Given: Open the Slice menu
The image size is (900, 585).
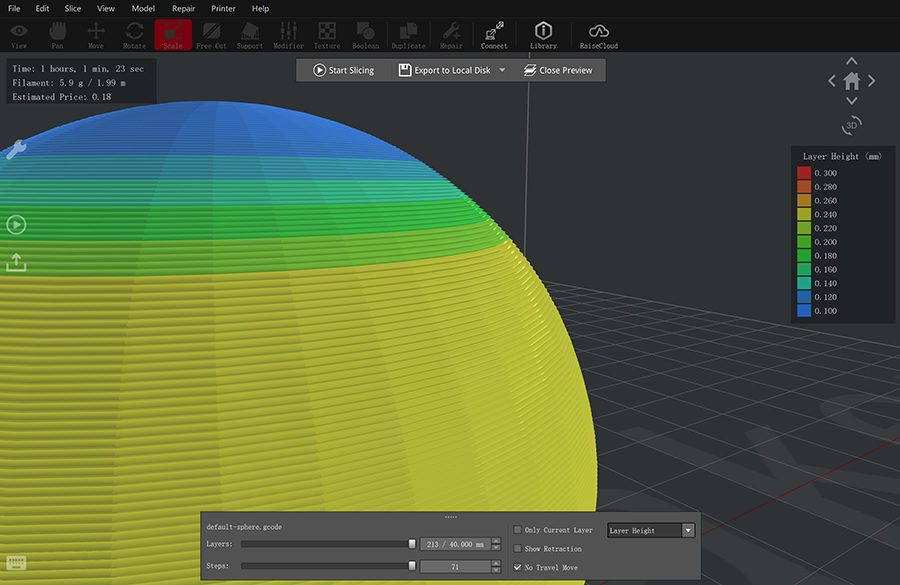Looking at the screenshot, I should click(x=72, y=8).
